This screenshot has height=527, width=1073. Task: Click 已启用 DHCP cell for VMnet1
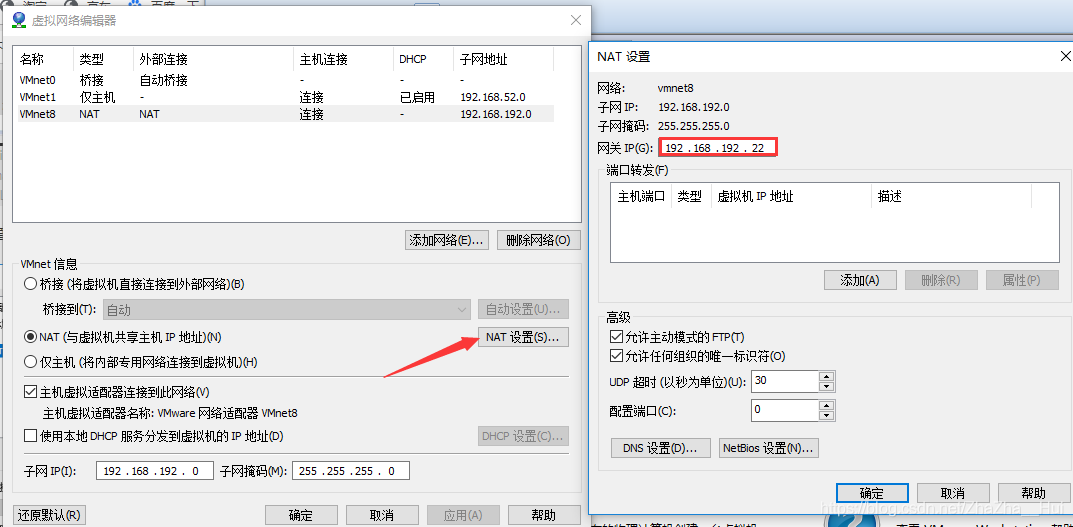417,97
